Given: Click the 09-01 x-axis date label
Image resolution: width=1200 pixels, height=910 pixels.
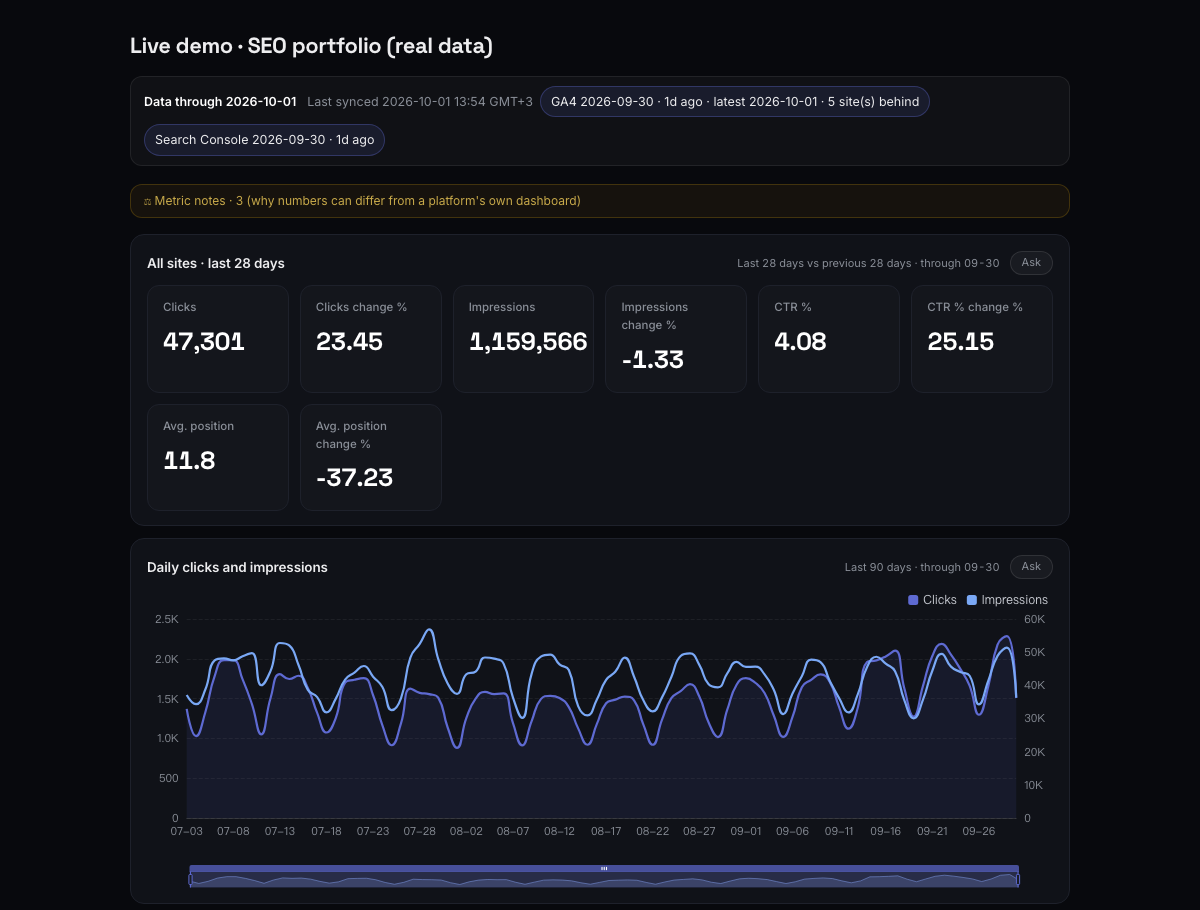Looking at the screenshot, I should click(746, 831).
